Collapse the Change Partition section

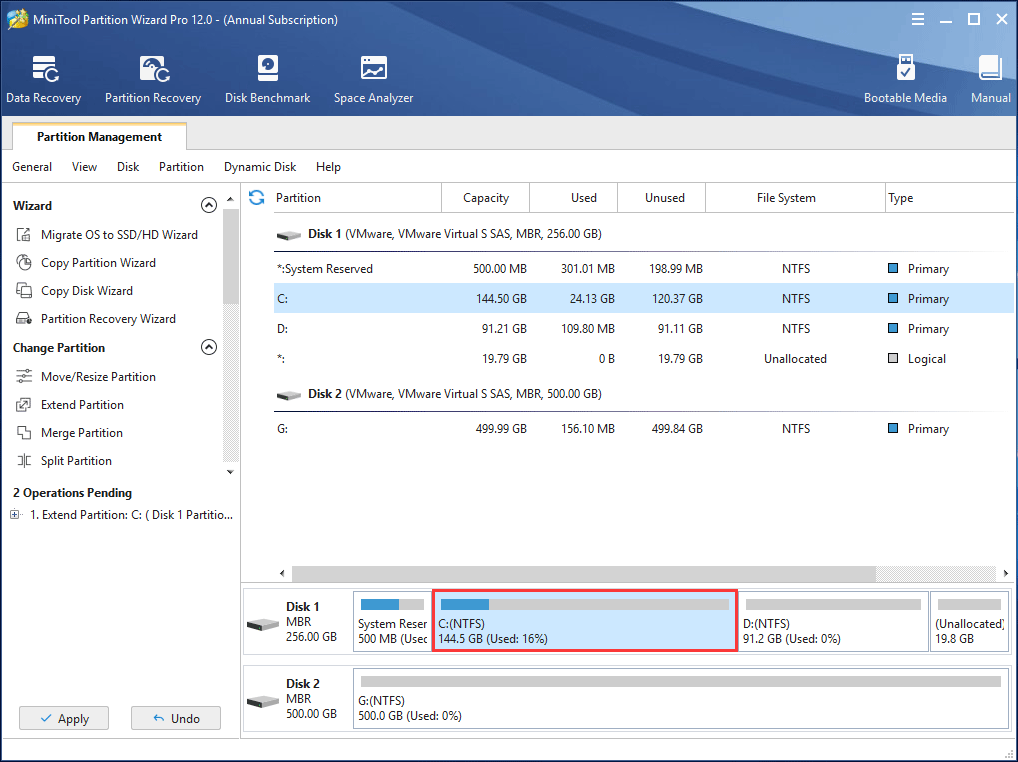209,347
